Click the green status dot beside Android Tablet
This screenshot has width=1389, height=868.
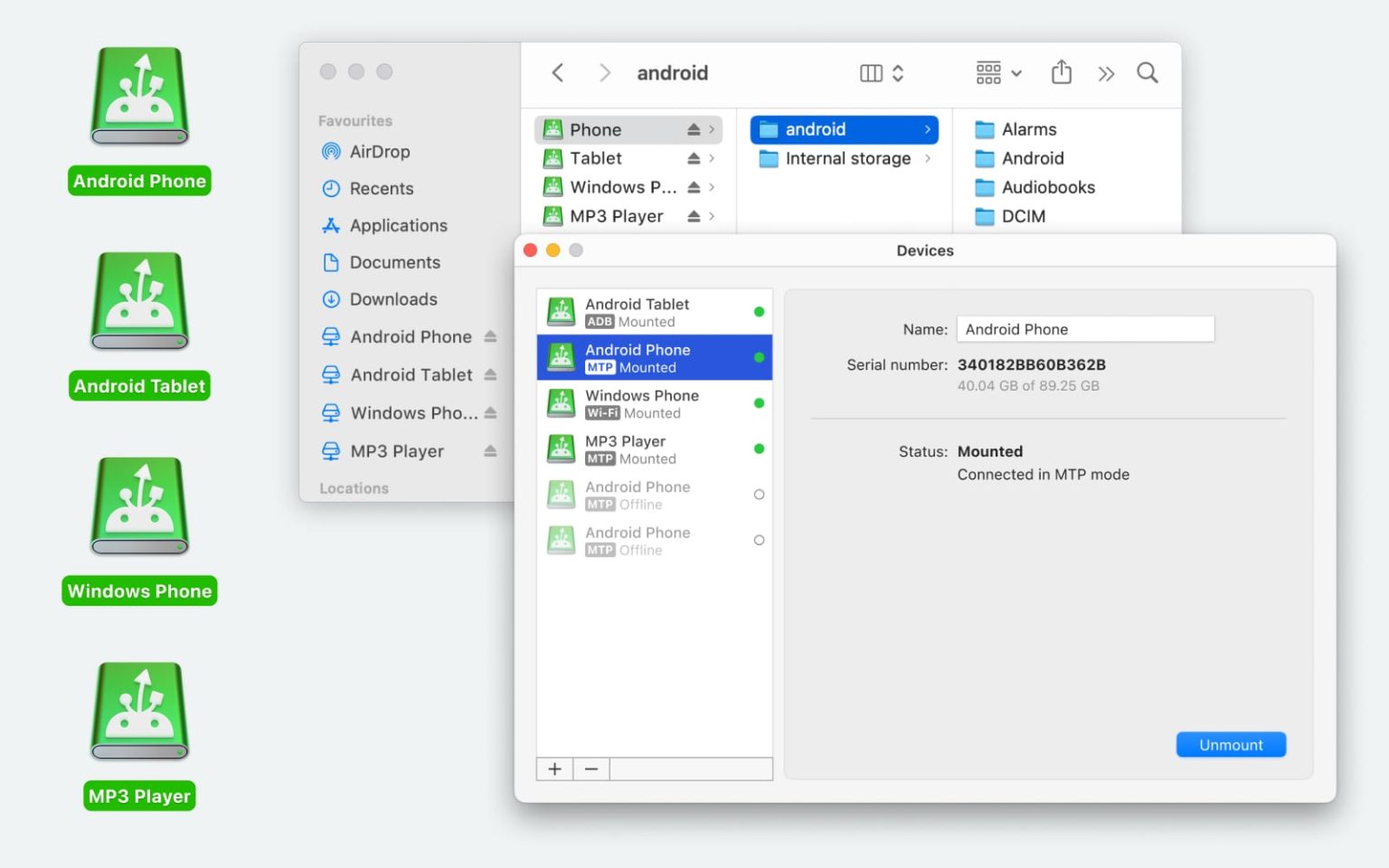pyautogui.click(x=759, y=311)
